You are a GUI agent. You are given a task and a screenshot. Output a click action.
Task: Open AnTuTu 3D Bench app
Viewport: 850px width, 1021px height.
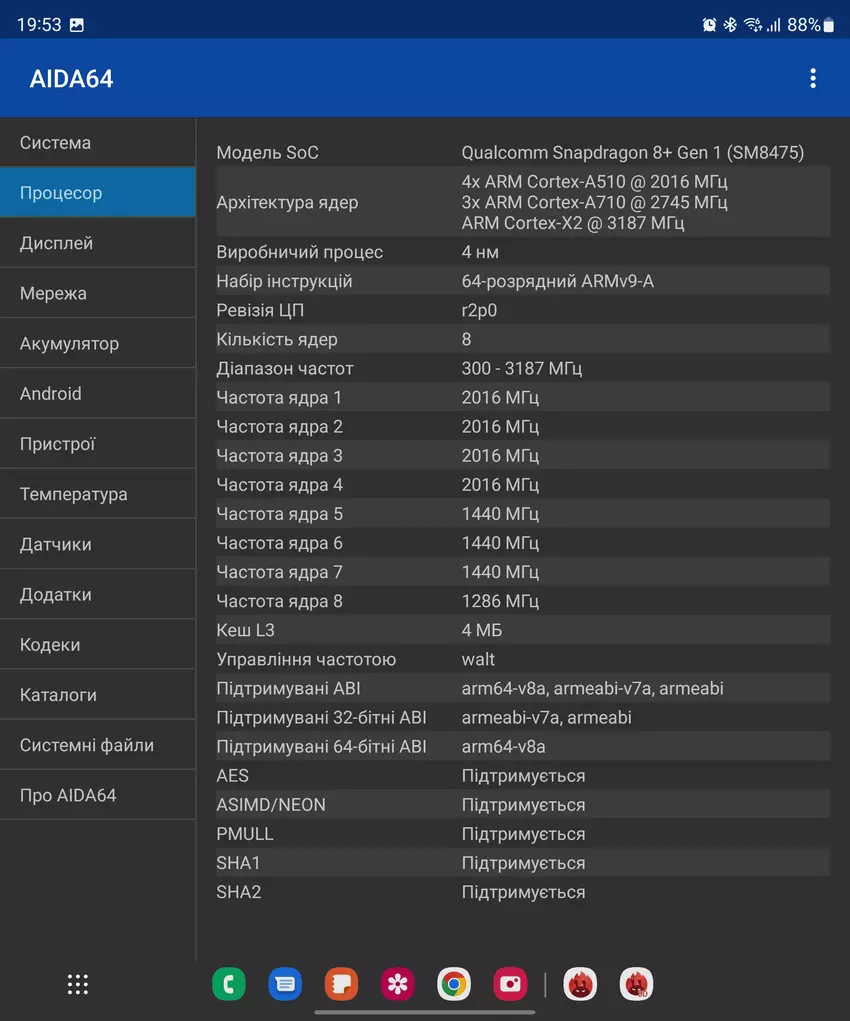pos(637,984)
